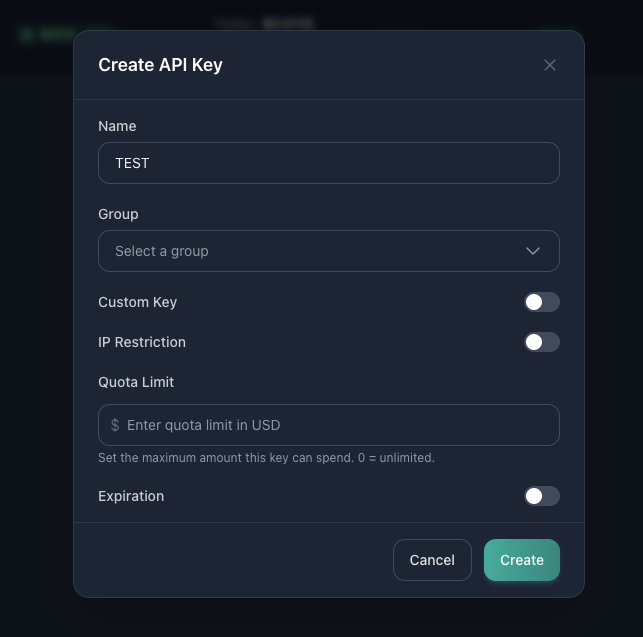Viewport: 643px width, 637px height.
Task: Click the dollar sign icon in quota field
Action: (x=115, y=425)
